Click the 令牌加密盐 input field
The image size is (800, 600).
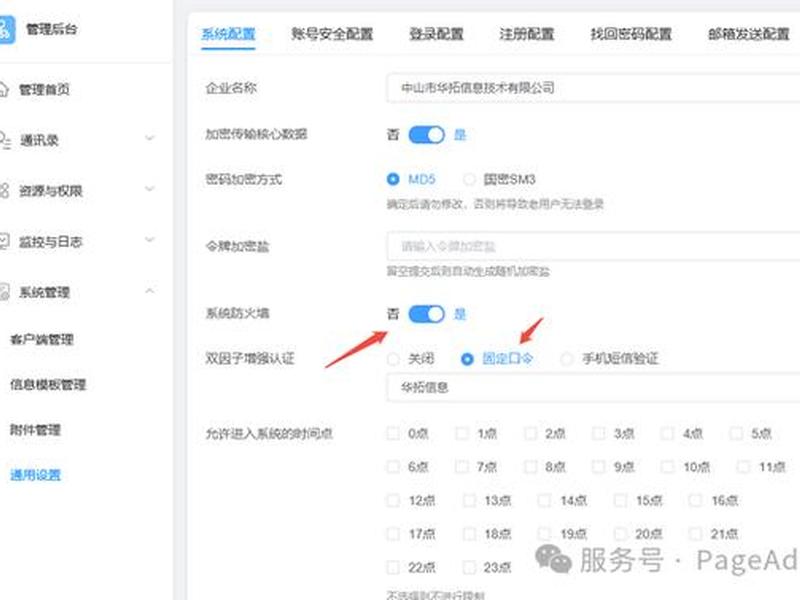click(x=593, y=246)
